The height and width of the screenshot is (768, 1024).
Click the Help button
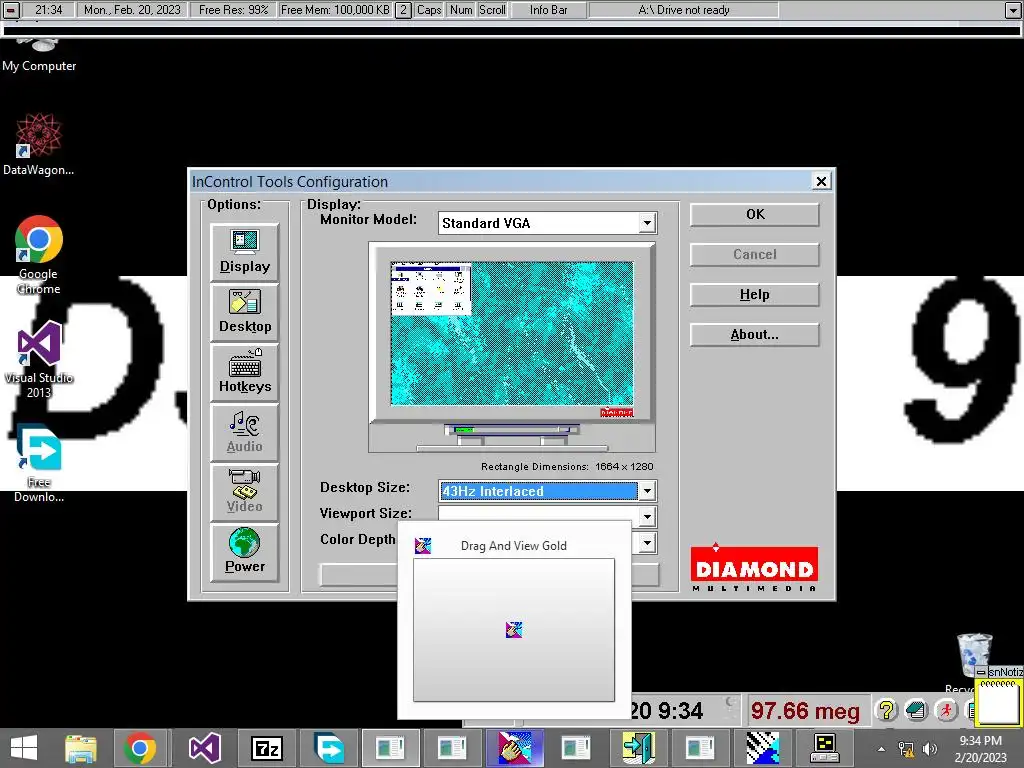(754, 295)
